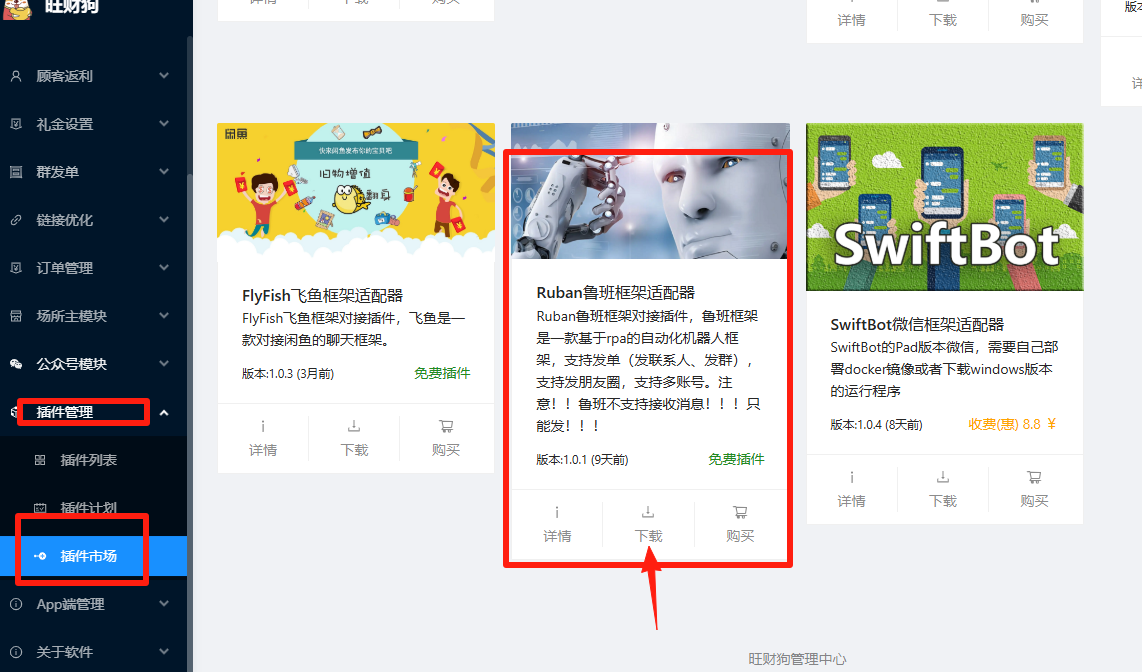Collapse the 插件管理 menu section
Image resolution: width=1142 pixels, height=672 pixels.
point(164,412)
